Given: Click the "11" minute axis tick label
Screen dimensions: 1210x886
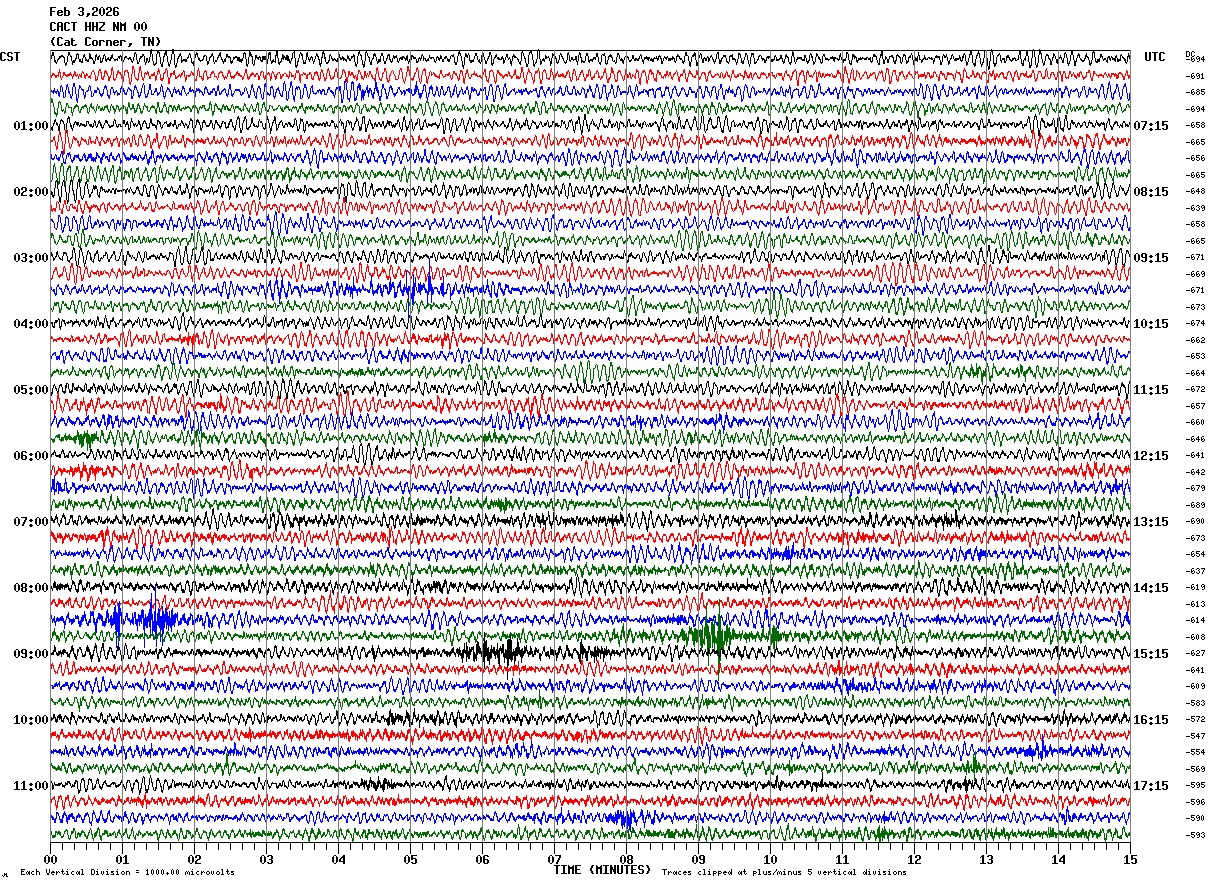Looking at the screenshot, I should [x=842, y=859].
